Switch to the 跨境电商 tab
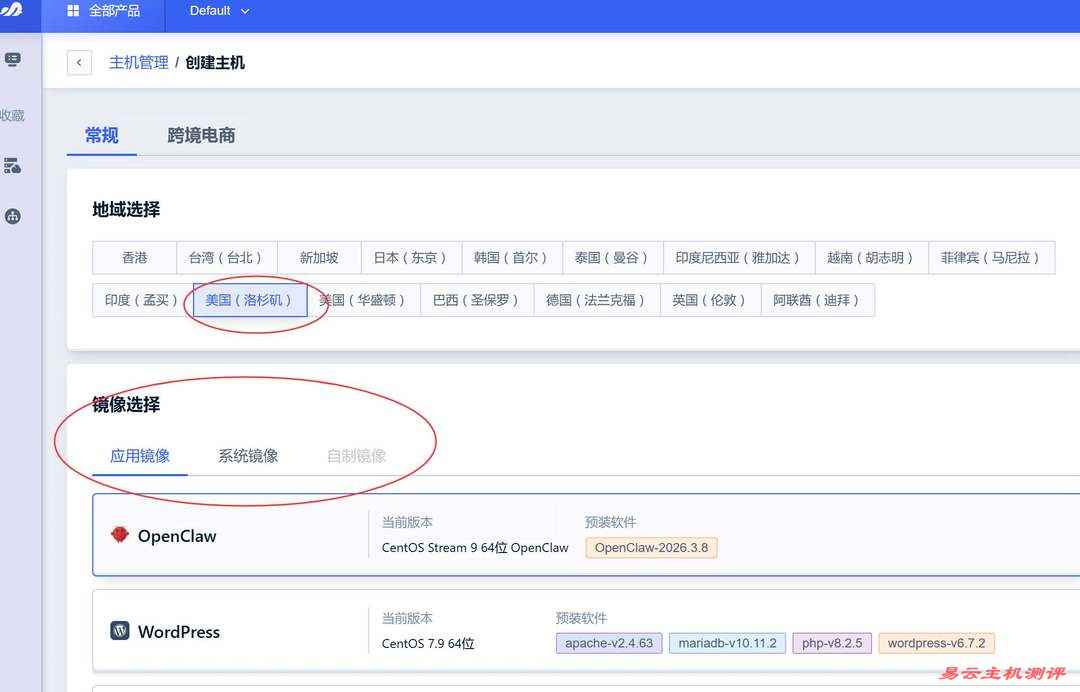 (201, 136)
